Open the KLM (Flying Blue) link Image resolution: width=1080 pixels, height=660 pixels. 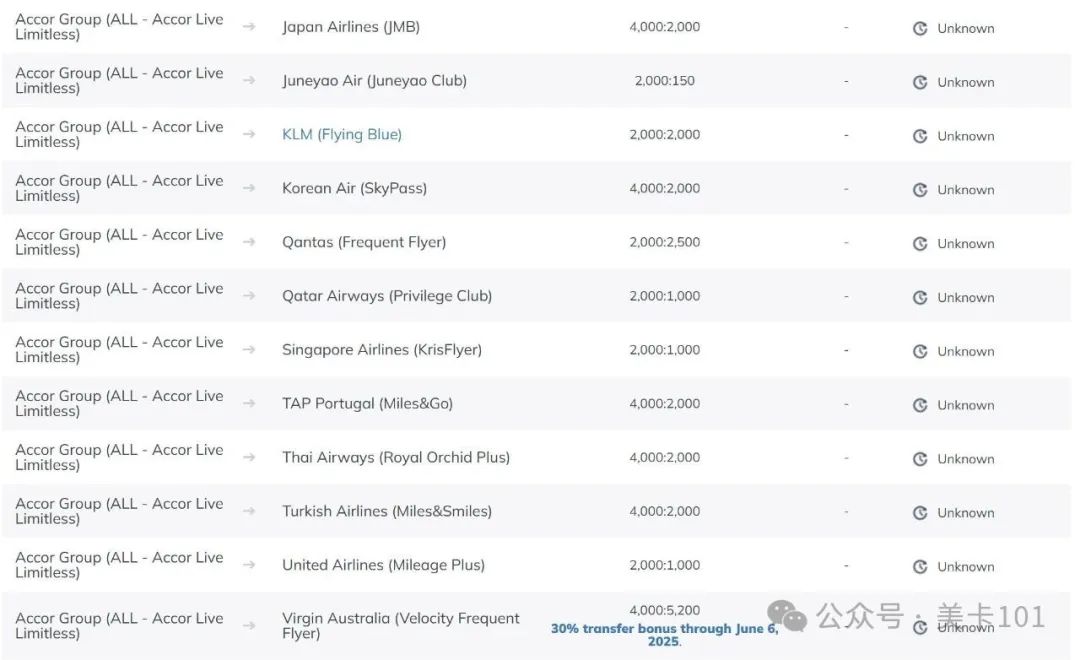coord(342,134)
